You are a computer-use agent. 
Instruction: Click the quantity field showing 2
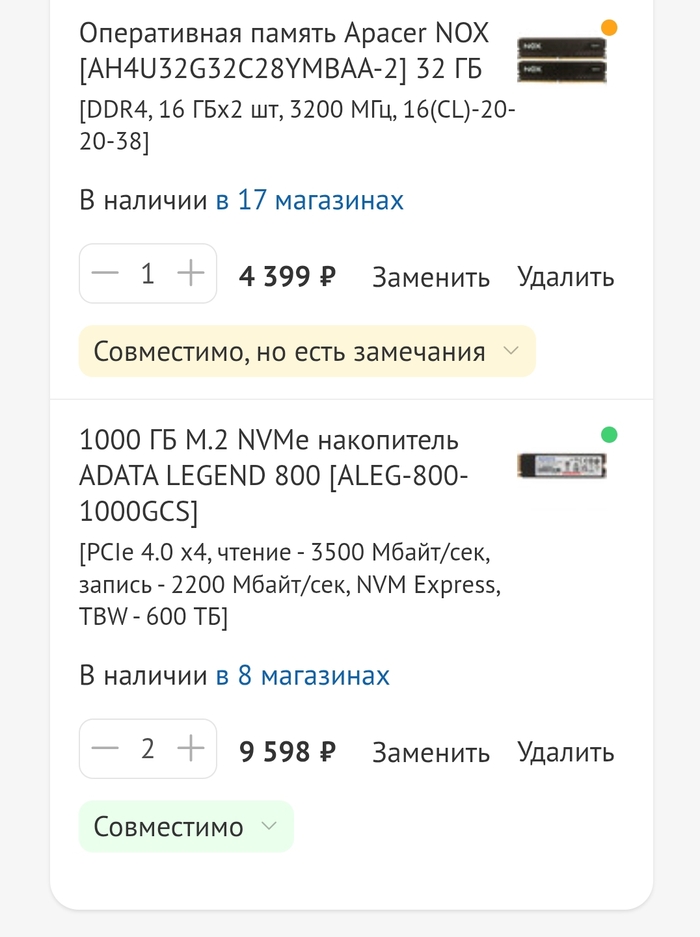[148, 748]
